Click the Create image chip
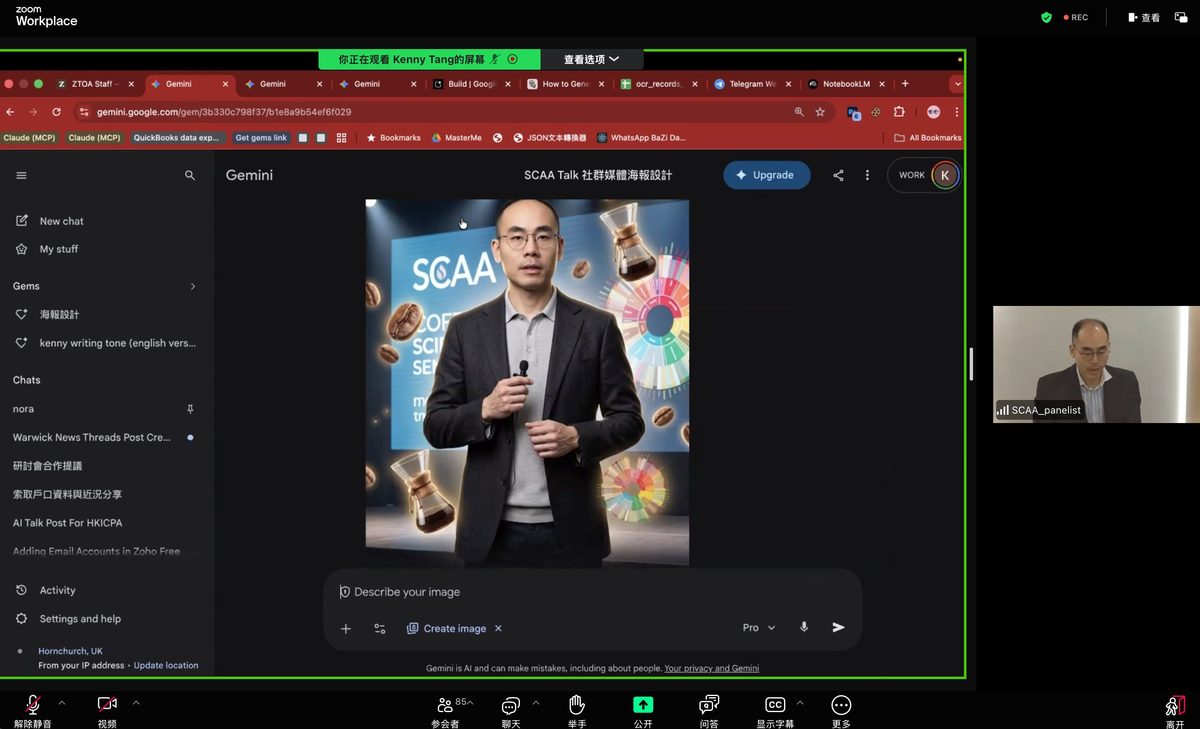Screen dimensions: 1200x729 pyautogui.click(x=446, y=628)
